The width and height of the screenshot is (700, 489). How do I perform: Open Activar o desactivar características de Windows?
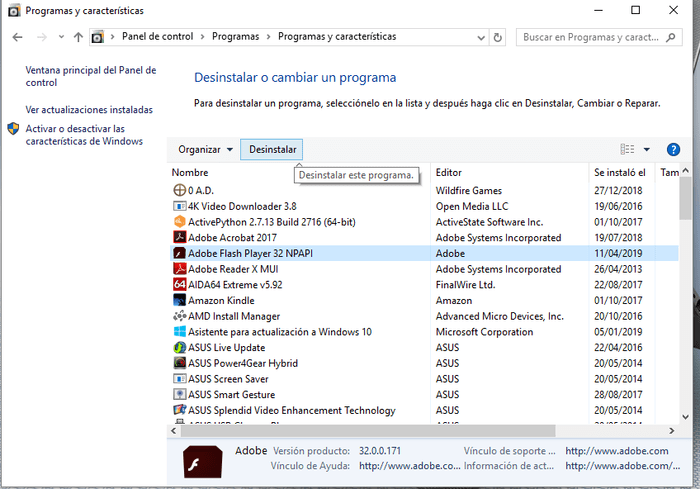coord(84,135)
